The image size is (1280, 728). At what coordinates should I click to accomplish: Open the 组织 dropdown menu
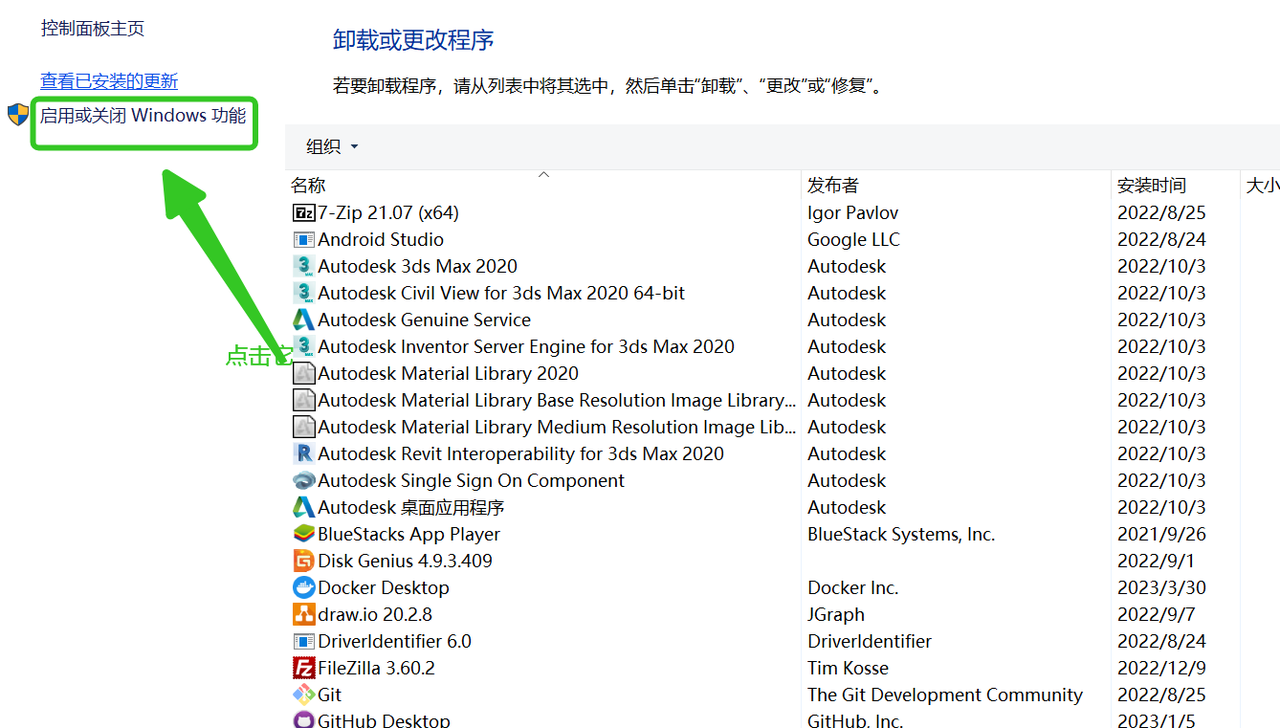point(332,147)
